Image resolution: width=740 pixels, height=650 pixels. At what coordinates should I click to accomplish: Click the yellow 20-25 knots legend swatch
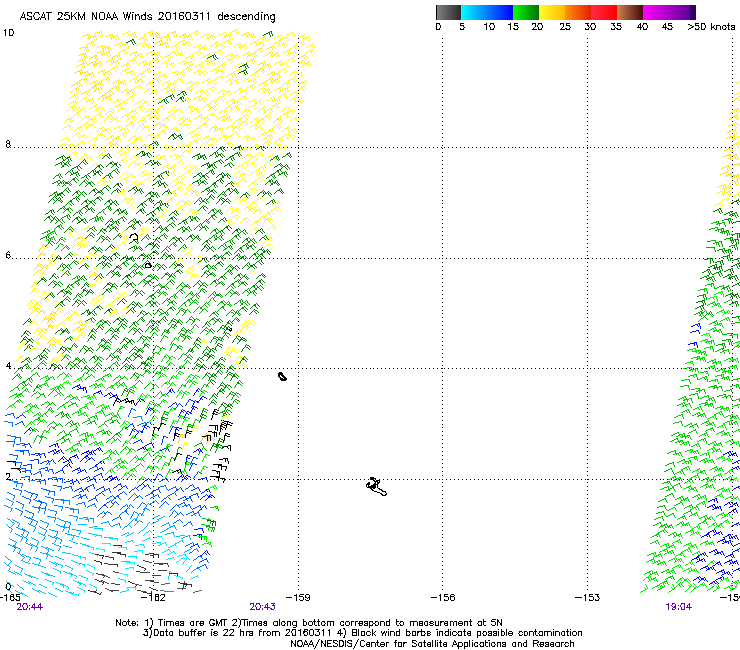[x=552, y=12]
